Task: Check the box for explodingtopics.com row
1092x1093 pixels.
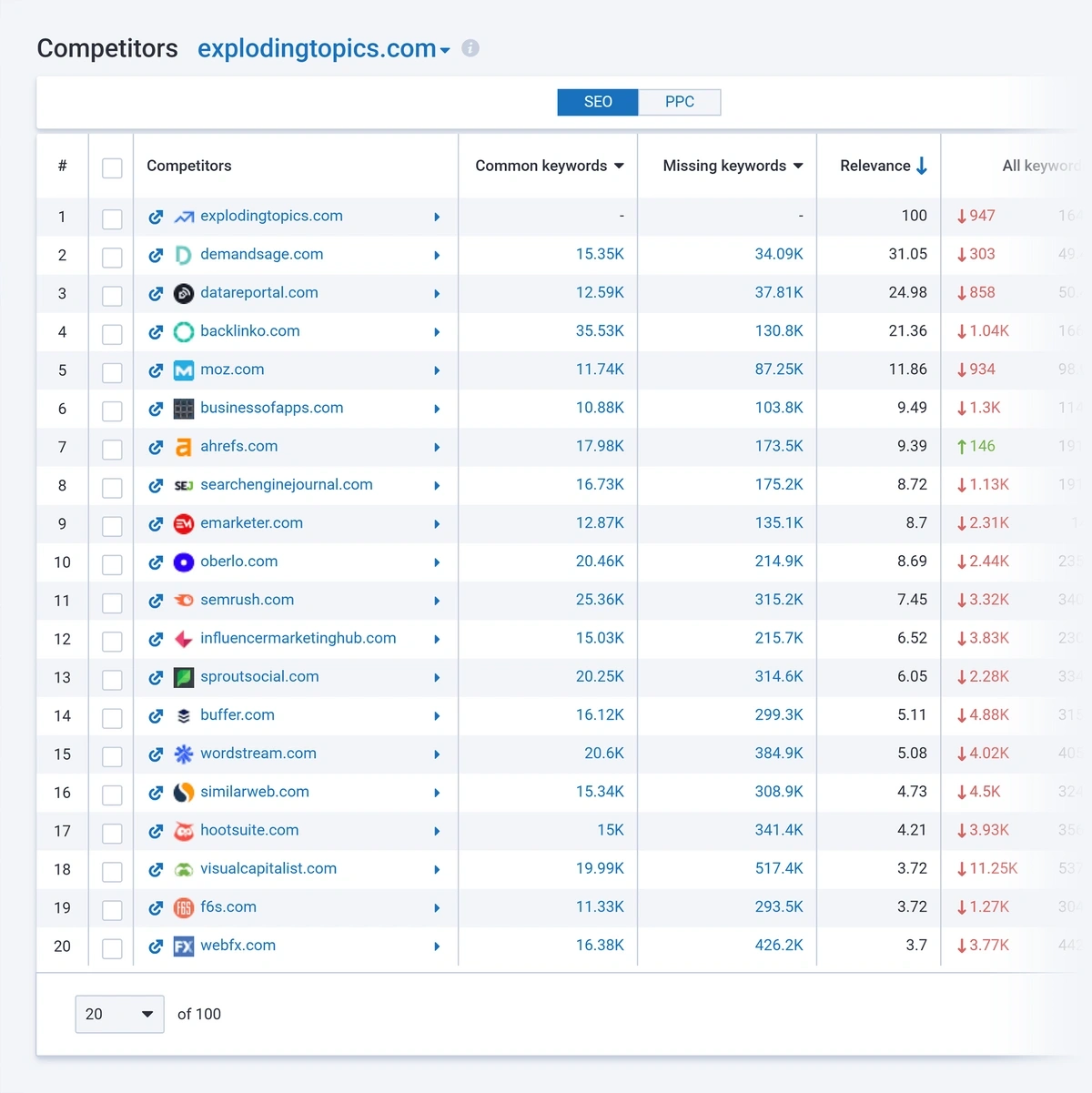Action: (x=112, y=218)
